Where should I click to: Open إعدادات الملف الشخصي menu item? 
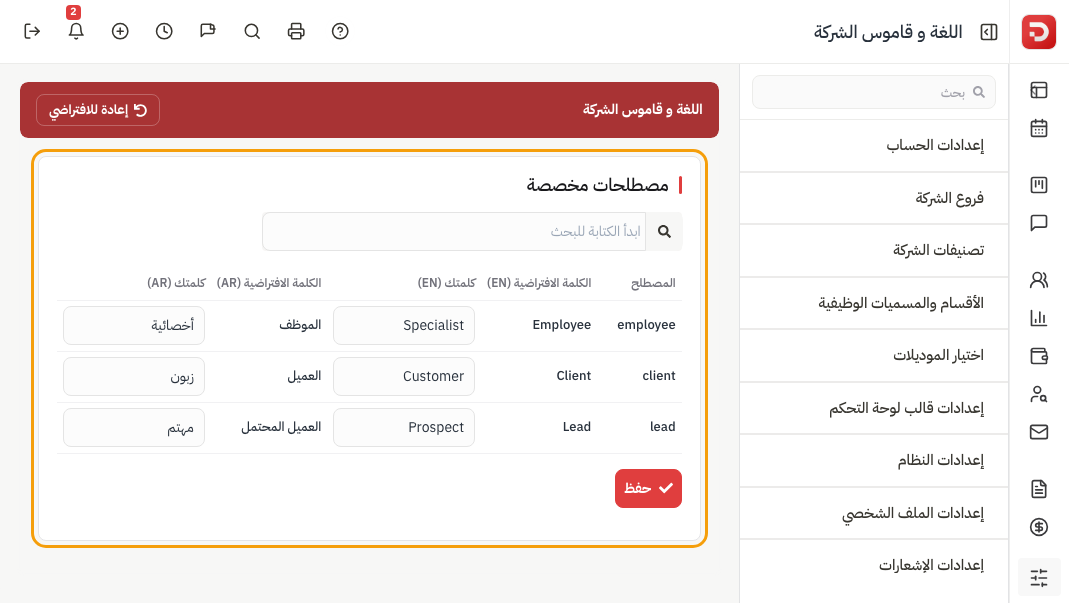873,513
